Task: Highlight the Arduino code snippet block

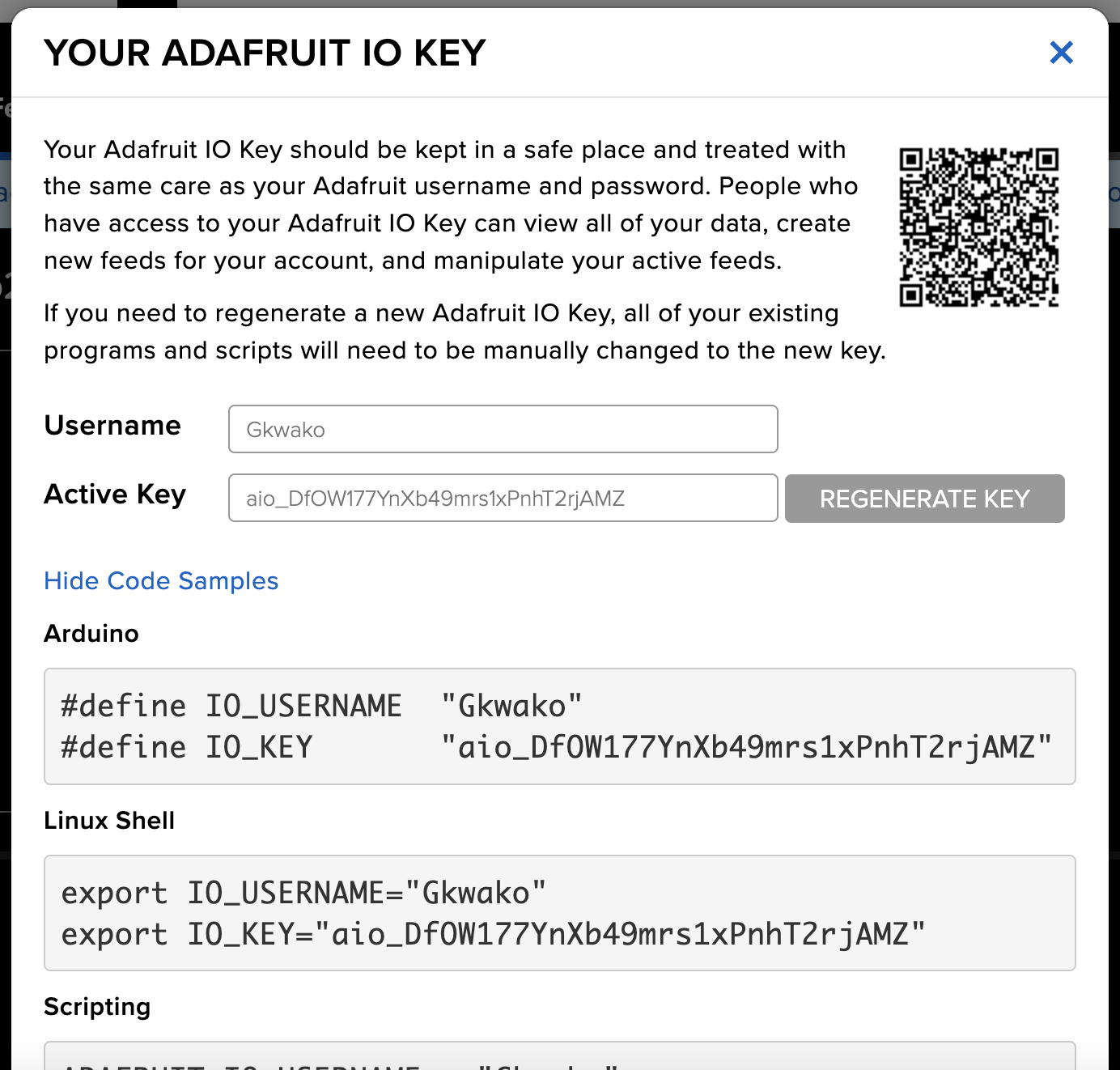Action: tap(560, 726)
